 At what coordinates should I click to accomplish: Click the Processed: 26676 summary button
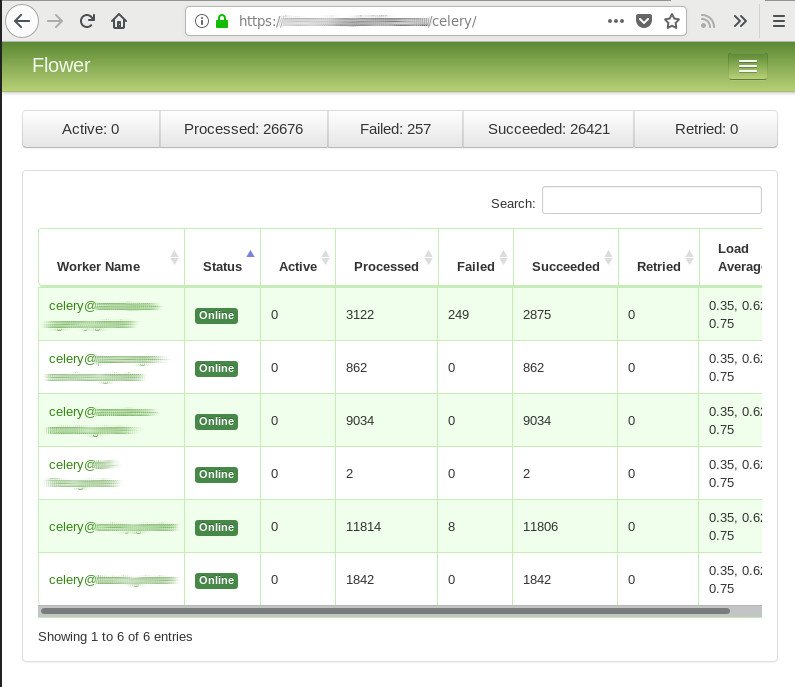click(x=243, y=129)
